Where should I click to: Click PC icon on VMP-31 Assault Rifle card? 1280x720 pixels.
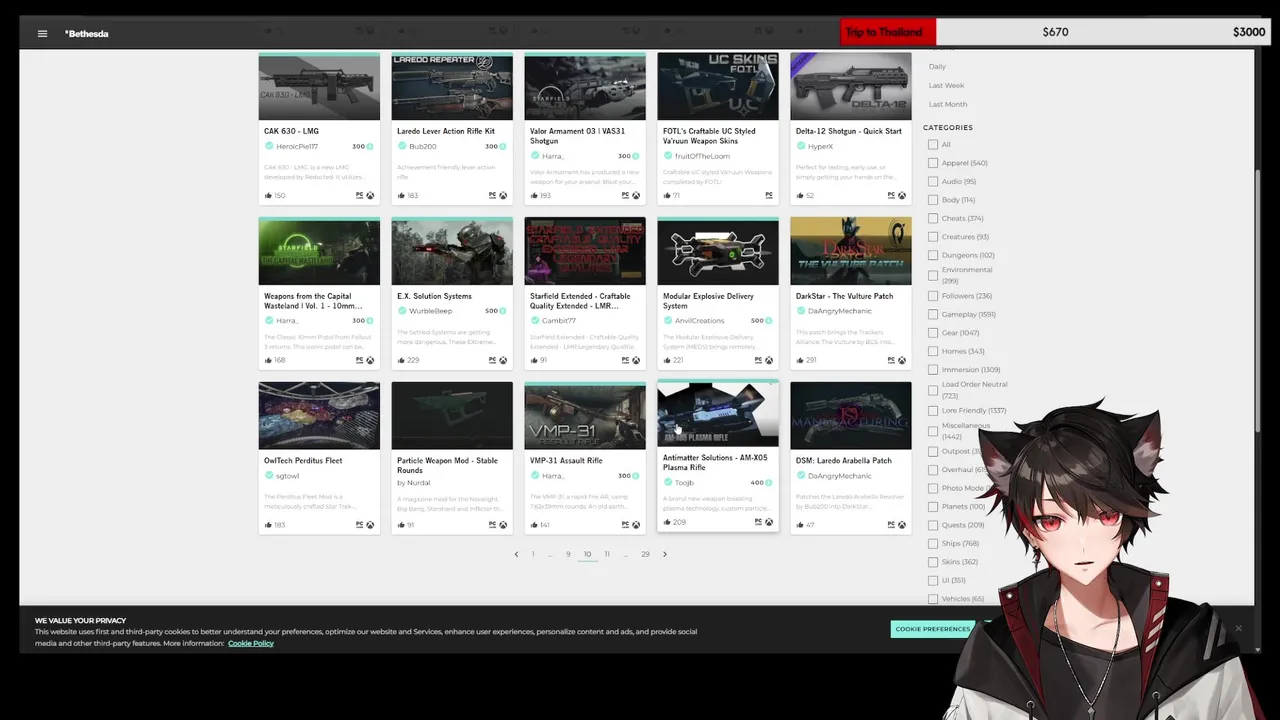coord(625,525)
